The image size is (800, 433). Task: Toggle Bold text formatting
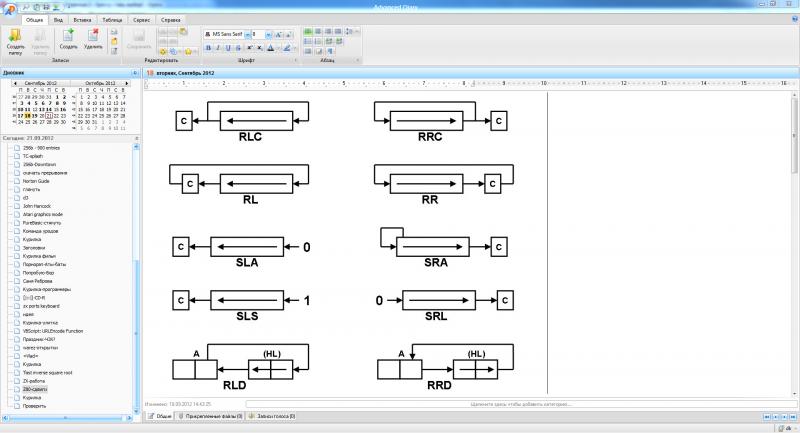(207, 48)
